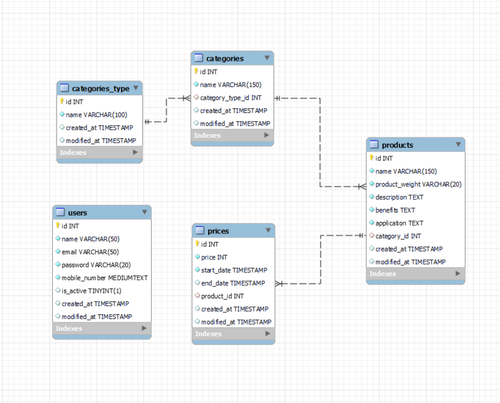Click foreign key icon of category_id
Screen dimensions: 500x403
(372, 236)
